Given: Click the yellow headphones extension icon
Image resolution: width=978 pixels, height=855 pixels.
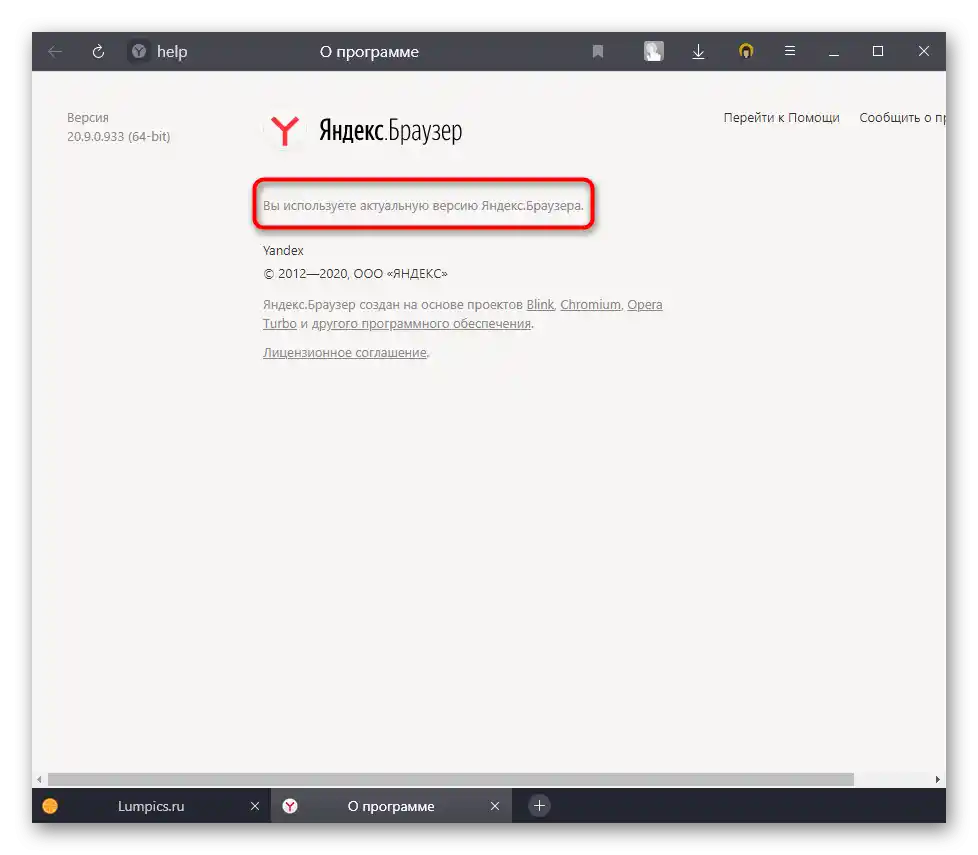Looking at the screenshot, I should pyautogui.click(x=746, y=51).
